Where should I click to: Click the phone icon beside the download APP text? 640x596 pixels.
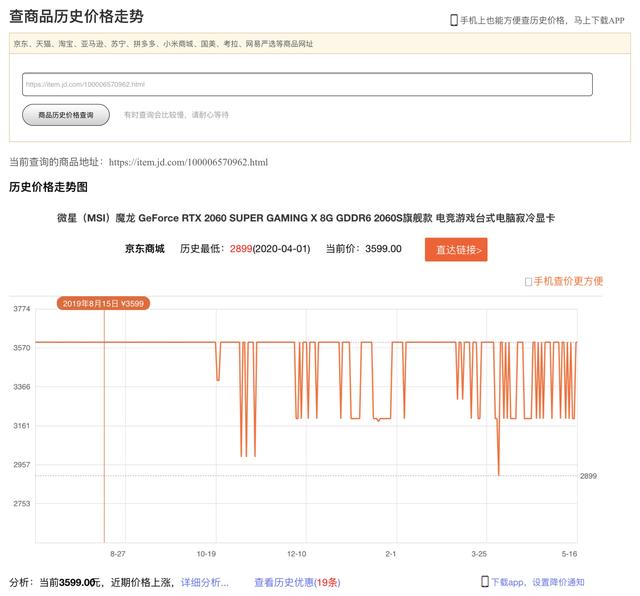[453, 20]
